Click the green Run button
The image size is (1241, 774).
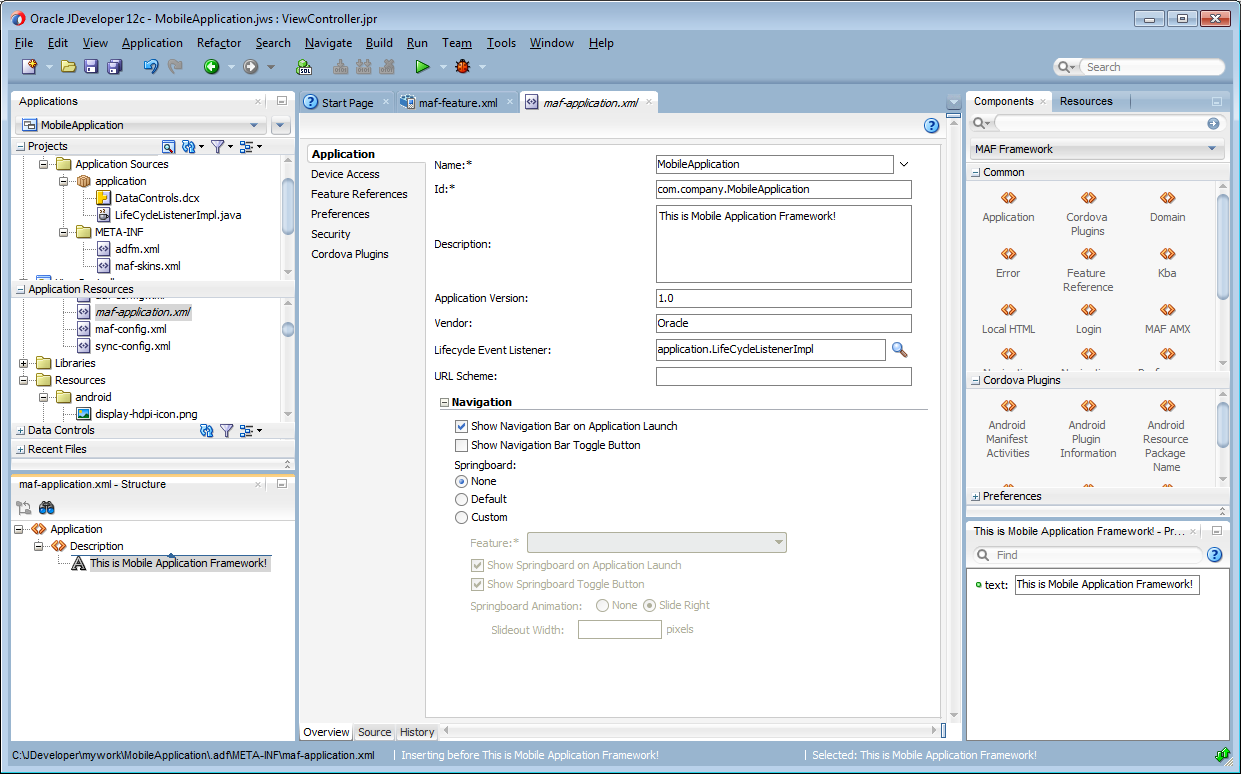point(422,67)
